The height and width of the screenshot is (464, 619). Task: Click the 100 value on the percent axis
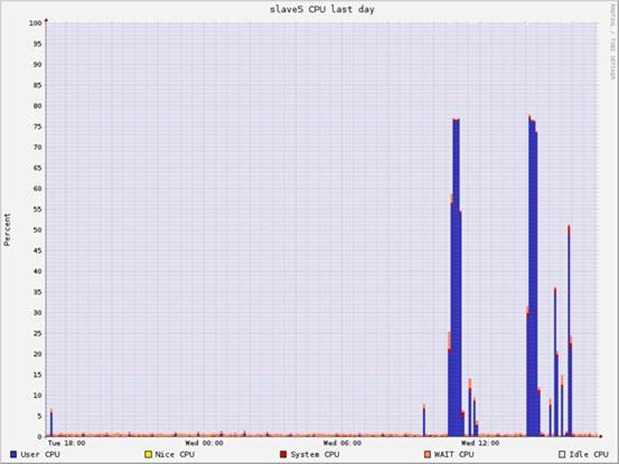[x=35, y=23]
